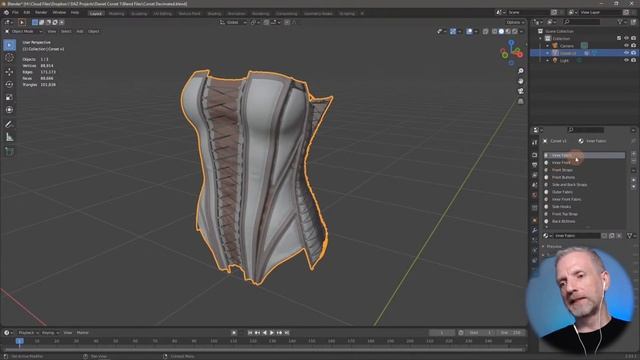Select the Side Hooks material slot
The width and height of the screenshot is (640, 360).
point(584,207)
